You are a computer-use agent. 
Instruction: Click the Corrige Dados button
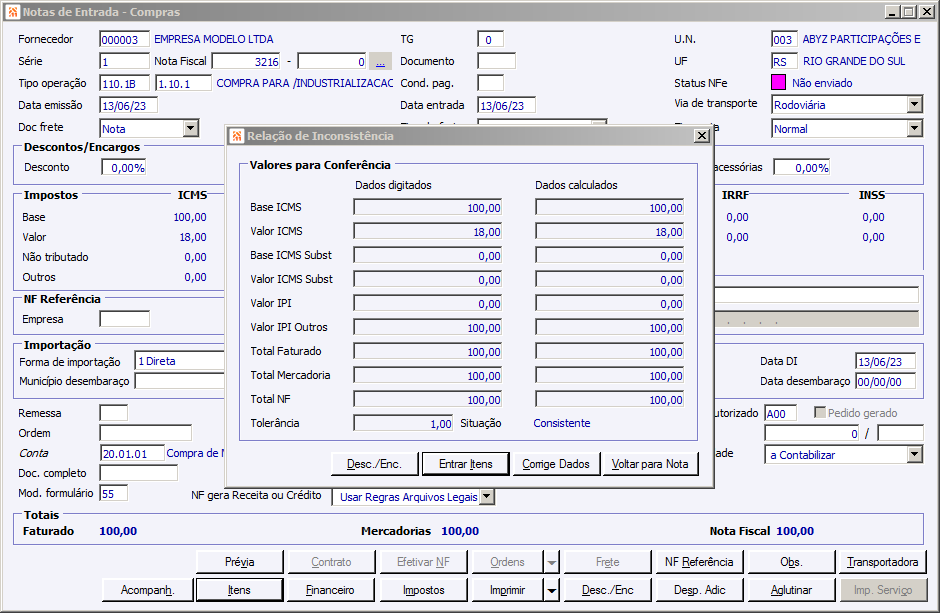(x=556, y=464)
